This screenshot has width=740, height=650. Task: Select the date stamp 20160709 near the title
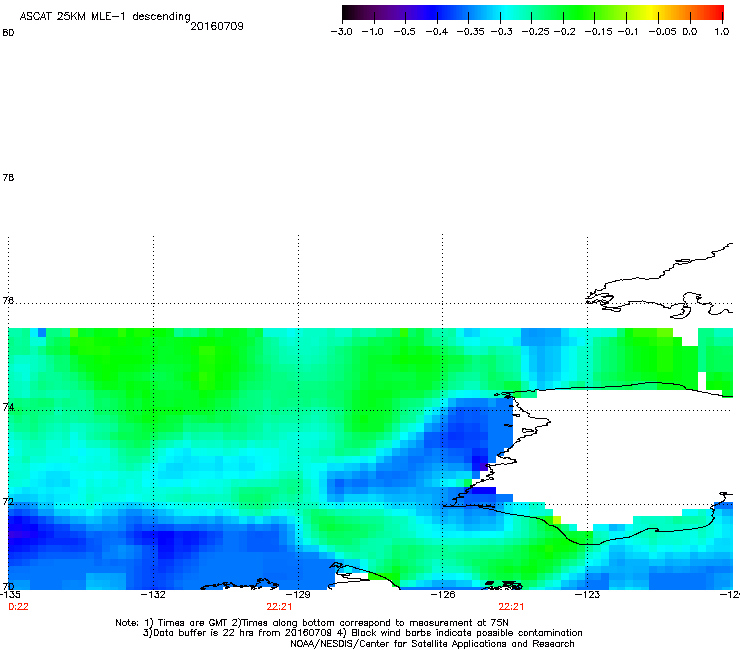[x=217, y=26]
